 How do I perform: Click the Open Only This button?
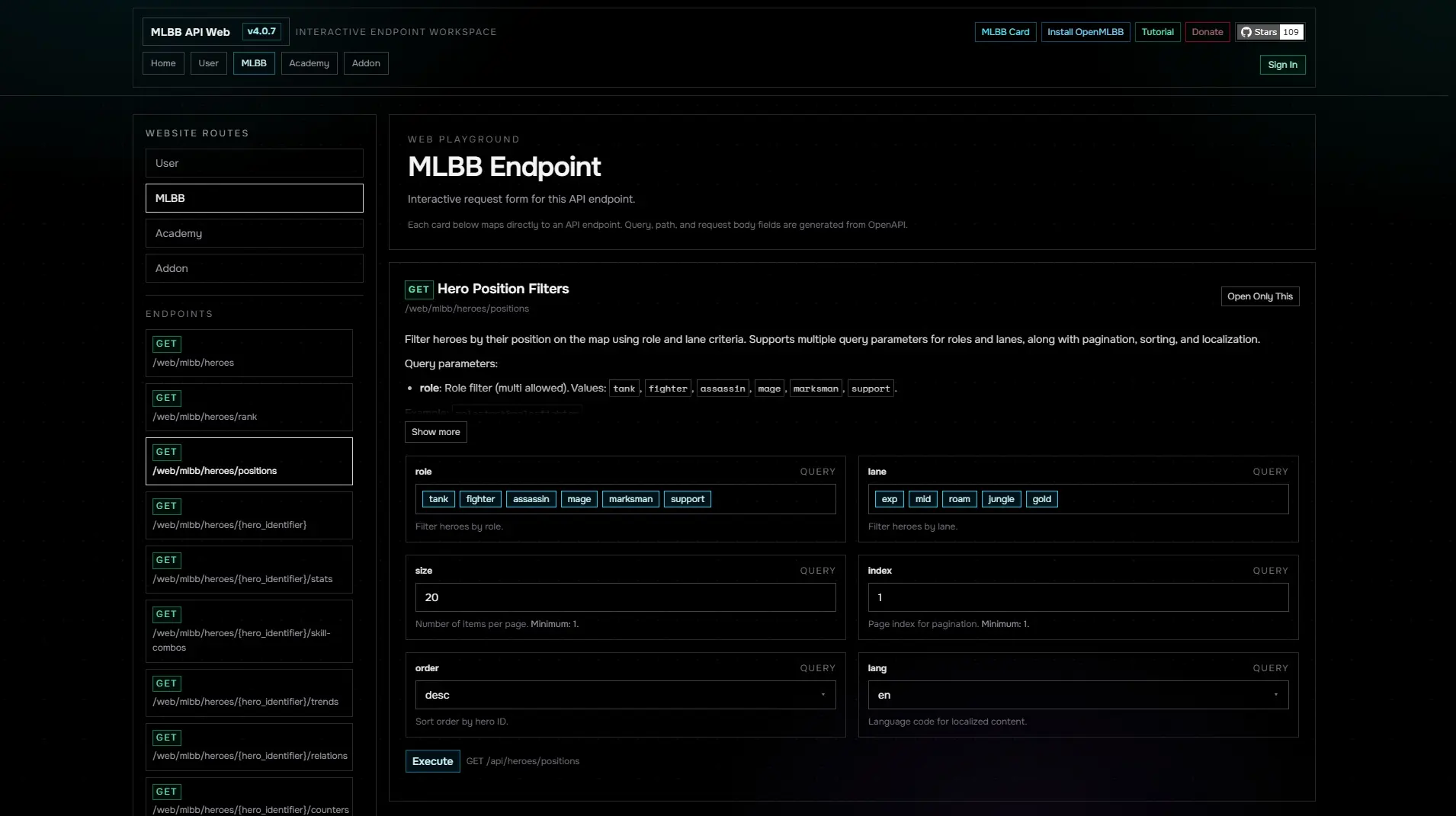point(1260,296)
